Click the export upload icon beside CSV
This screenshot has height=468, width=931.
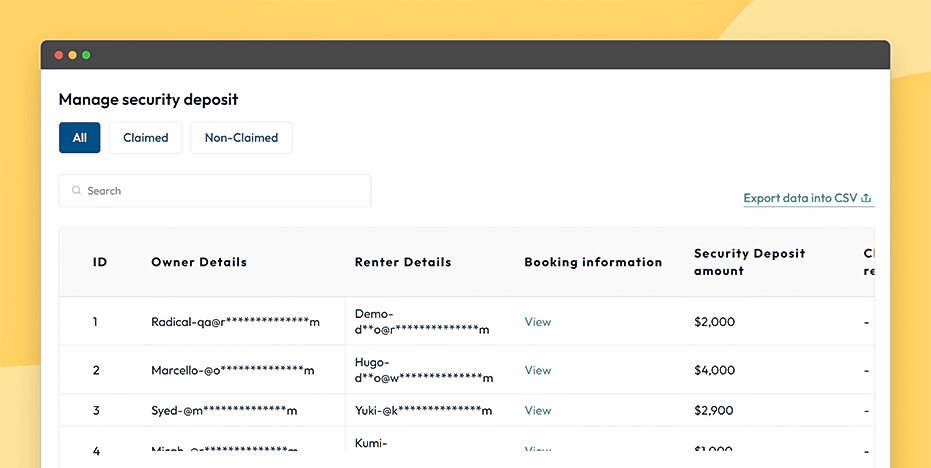pos(866,198)
